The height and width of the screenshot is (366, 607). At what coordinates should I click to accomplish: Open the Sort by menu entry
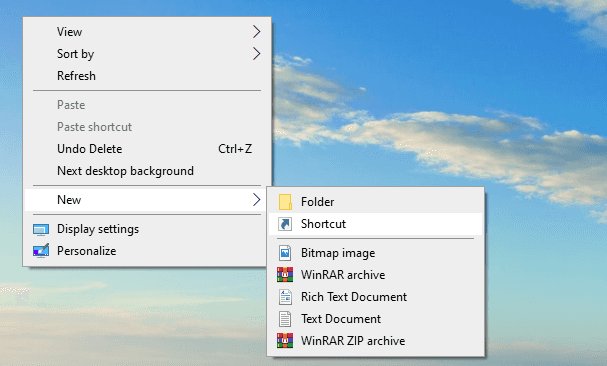pos(147,54)
